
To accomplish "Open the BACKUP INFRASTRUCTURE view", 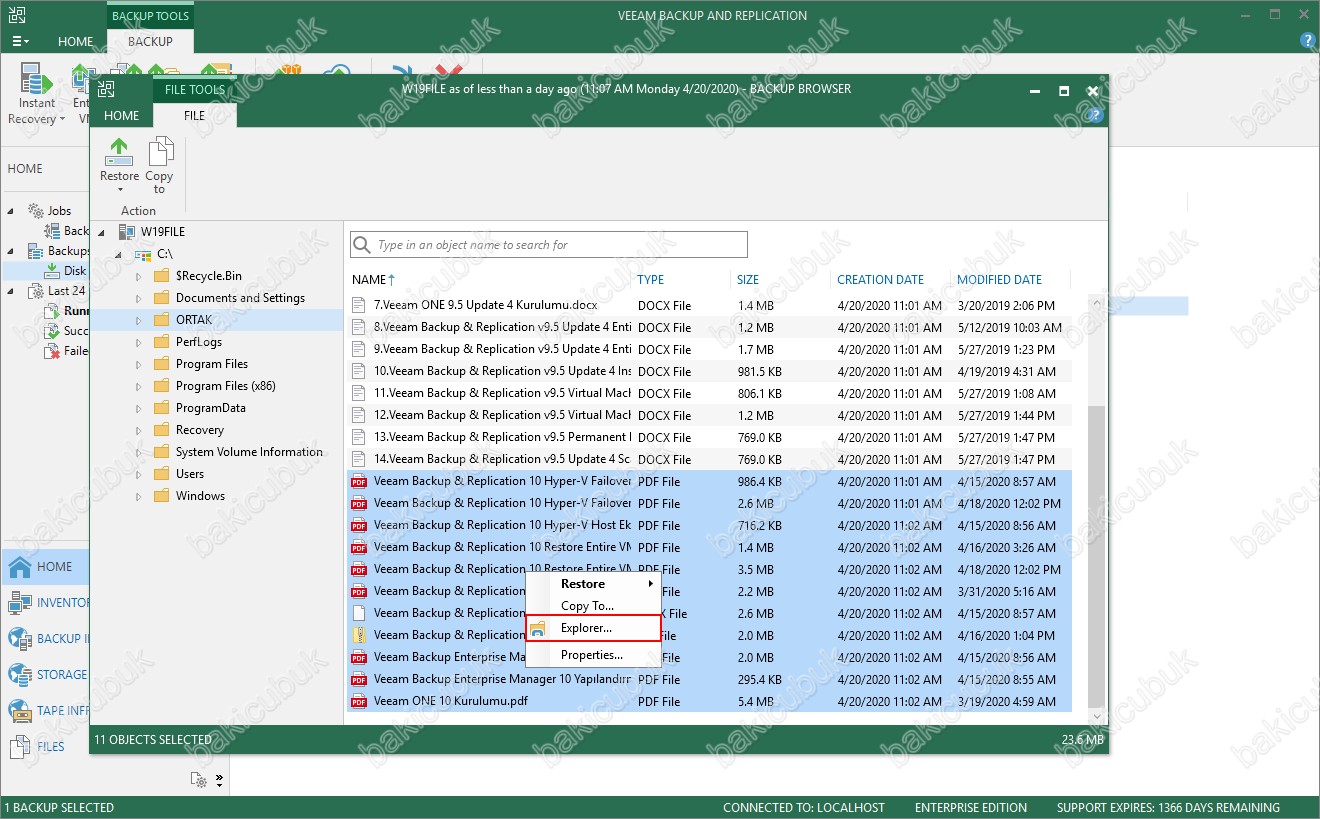I will pyautogui.click(x=48, y=639).
